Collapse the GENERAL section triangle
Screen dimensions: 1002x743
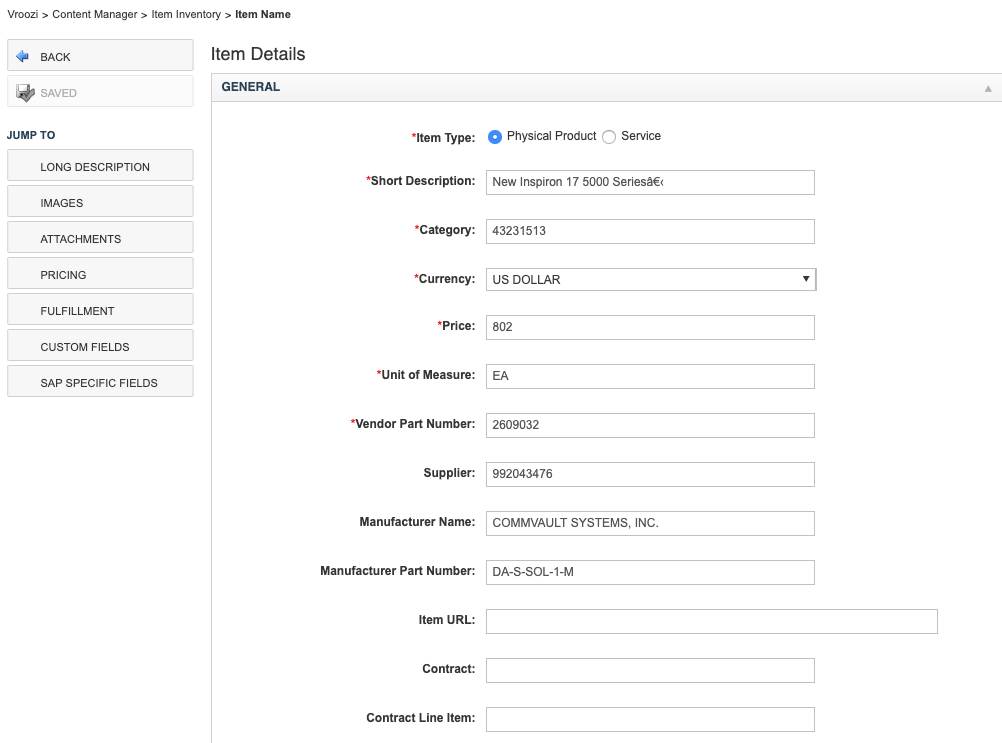(988, 88)
